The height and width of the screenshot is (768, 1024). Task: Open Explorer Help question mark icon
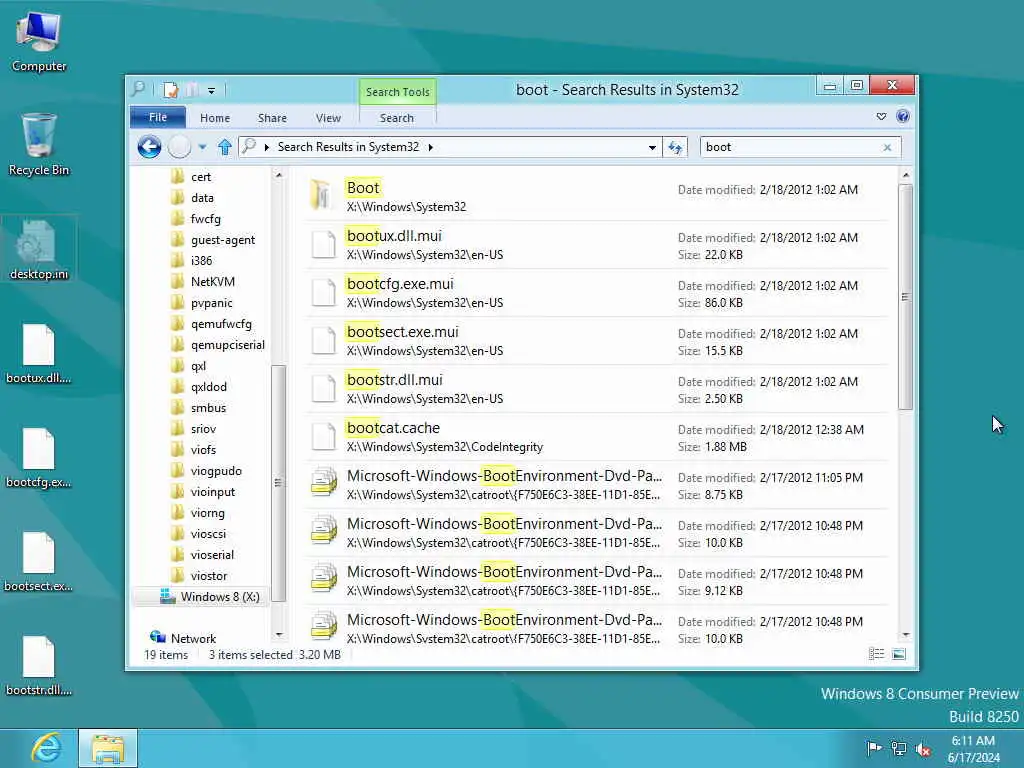coord(903,116)
